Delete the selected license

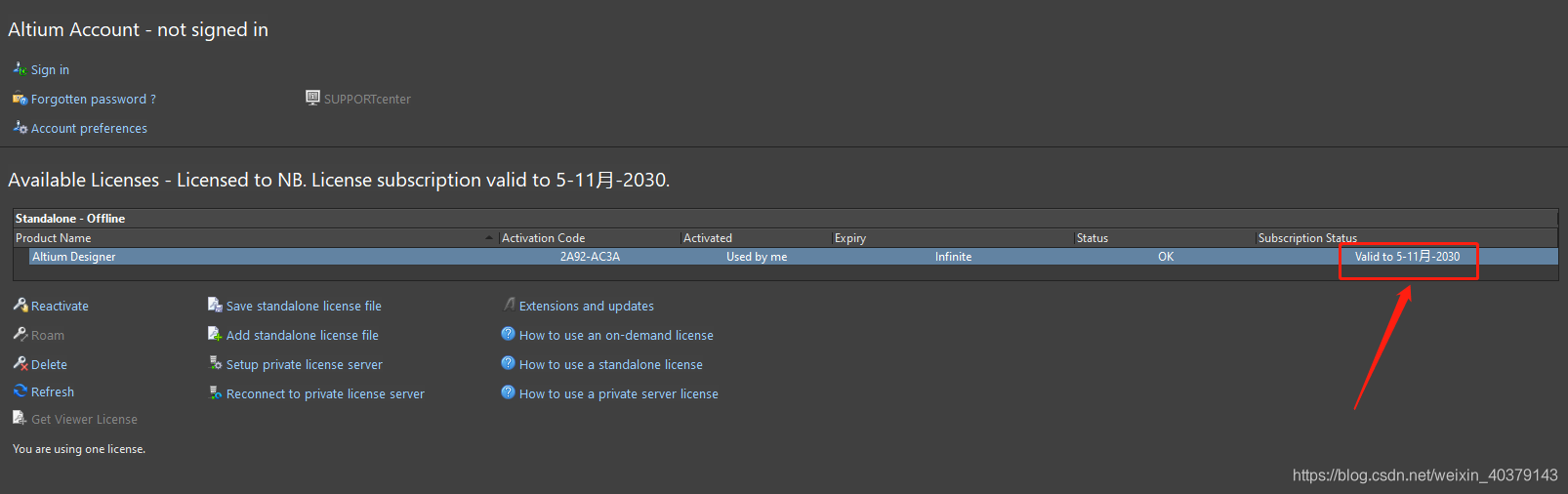(49, 365)
